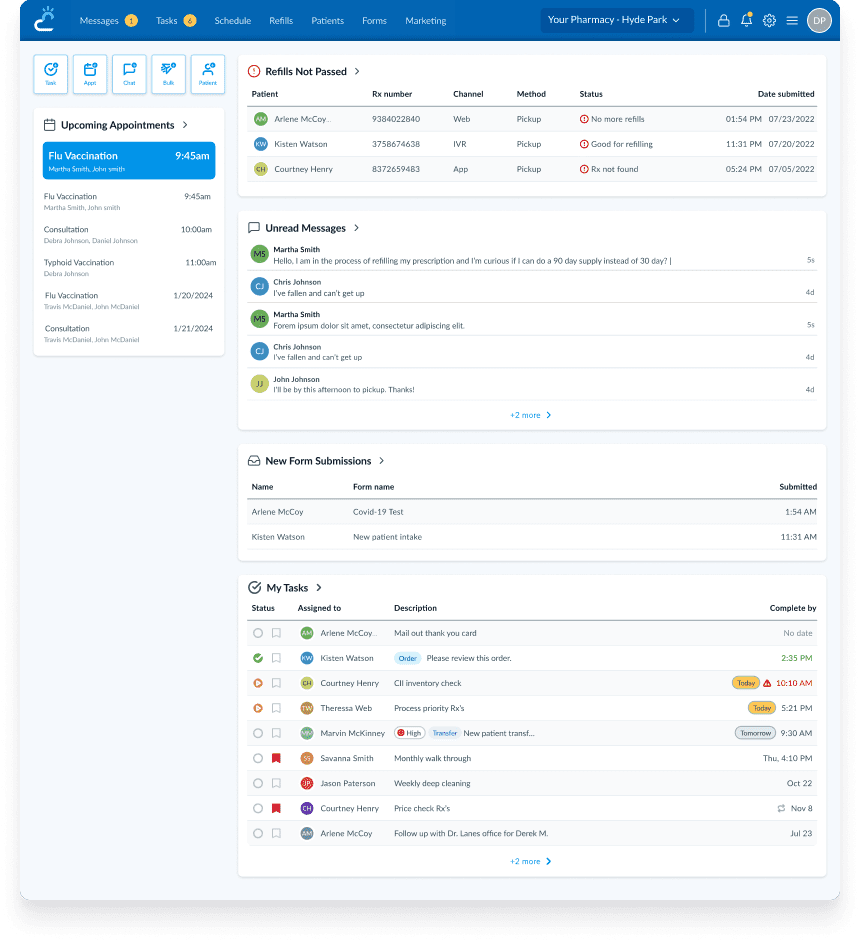The image size is (860, 940).
Task: Mark 'Mail out thank you card' task complete
Action: tap(258, 633)
